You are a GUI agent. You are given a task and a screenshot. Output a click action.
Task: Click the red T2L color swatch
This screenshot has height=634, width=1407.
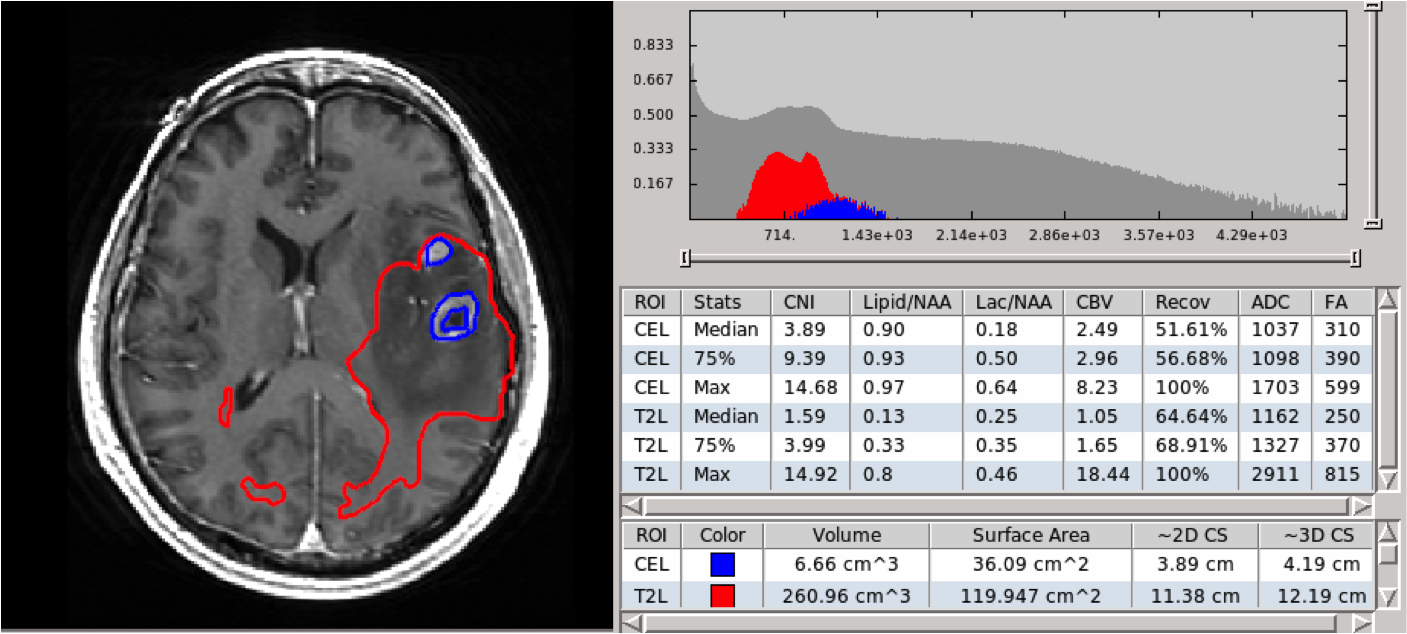click(722, 596)
